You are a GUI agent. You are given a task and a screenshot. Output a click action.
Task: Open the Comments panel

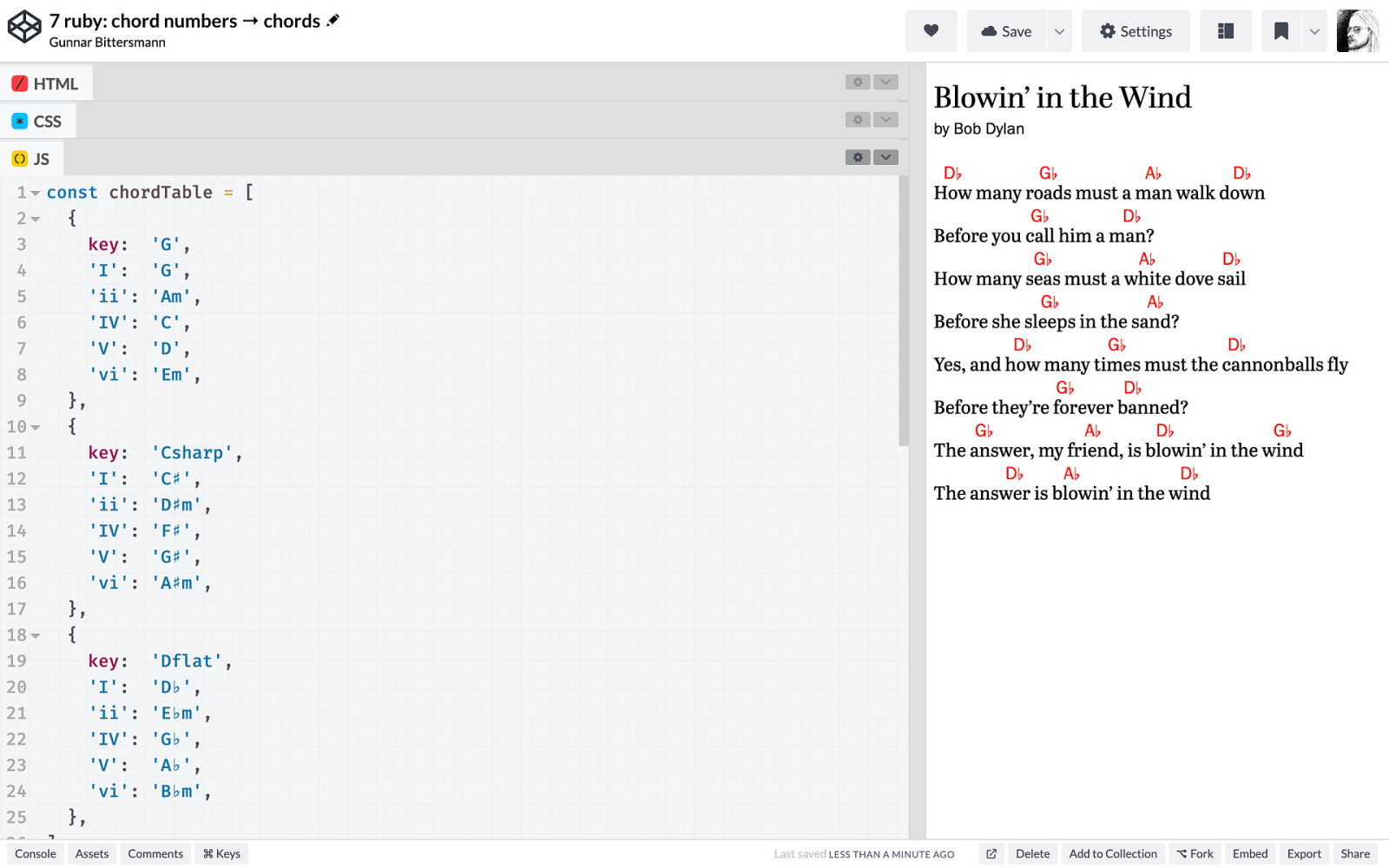[155, 854]
